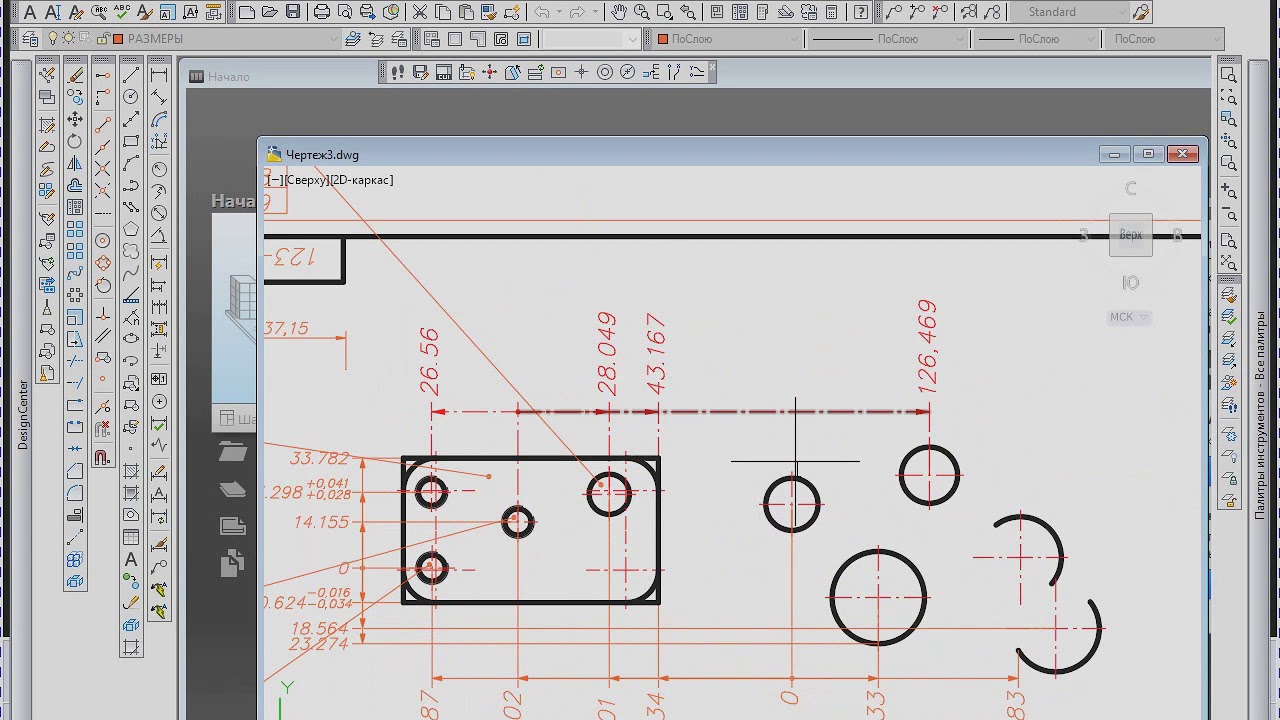This screenshot has height=720, width=1280.
Task: Click the Undo arrow icon
Action: click(541, 12)
